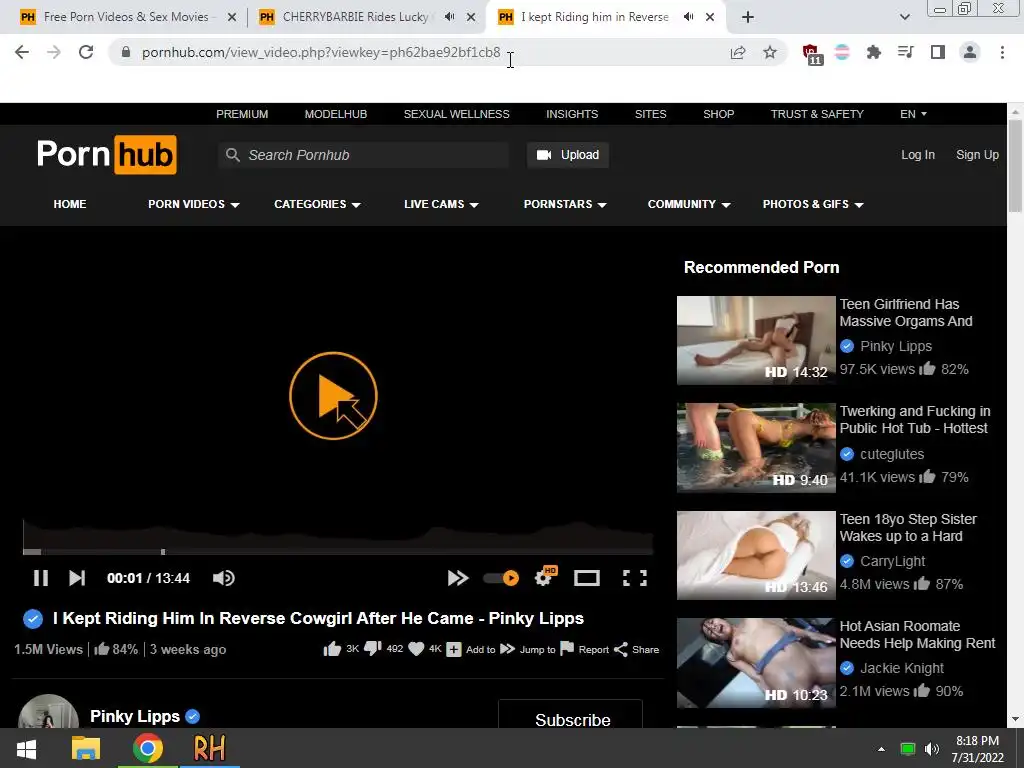Open the HD quality settings gear
The image size is (1024, 768).
tap(545, 576)
